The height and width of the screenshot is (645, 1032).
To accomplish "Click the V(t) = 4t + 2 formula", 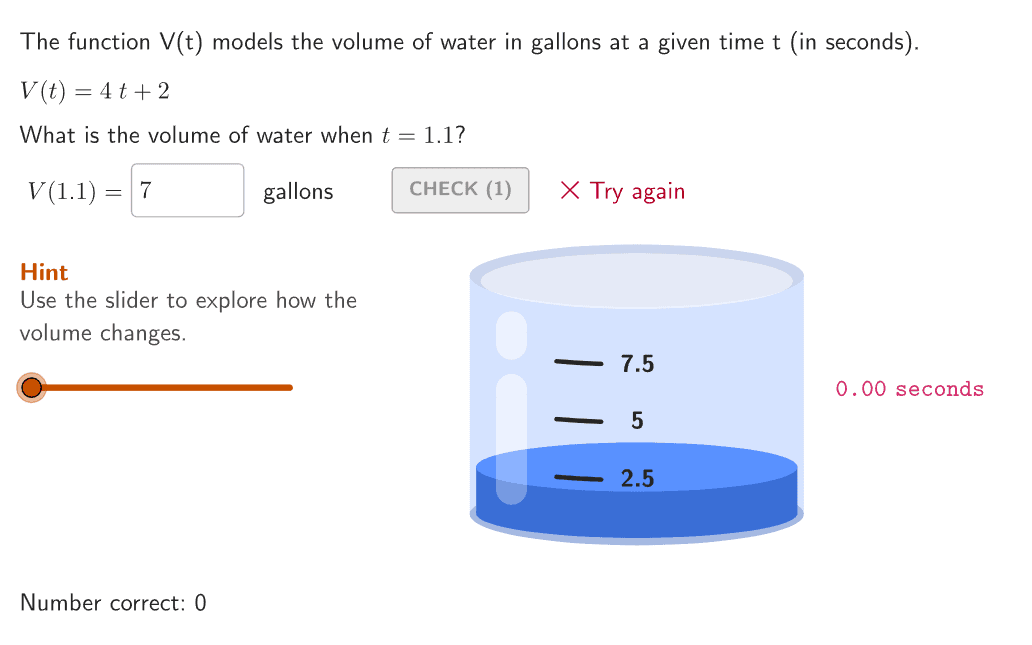I will click(95, 91).
